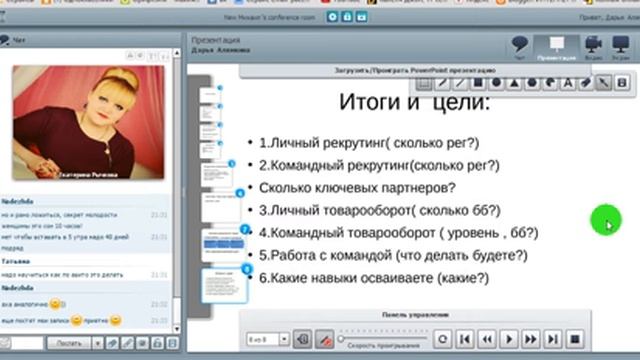Click the line '5.Работа с командой (что делать будете?)'

click(393, 256)
